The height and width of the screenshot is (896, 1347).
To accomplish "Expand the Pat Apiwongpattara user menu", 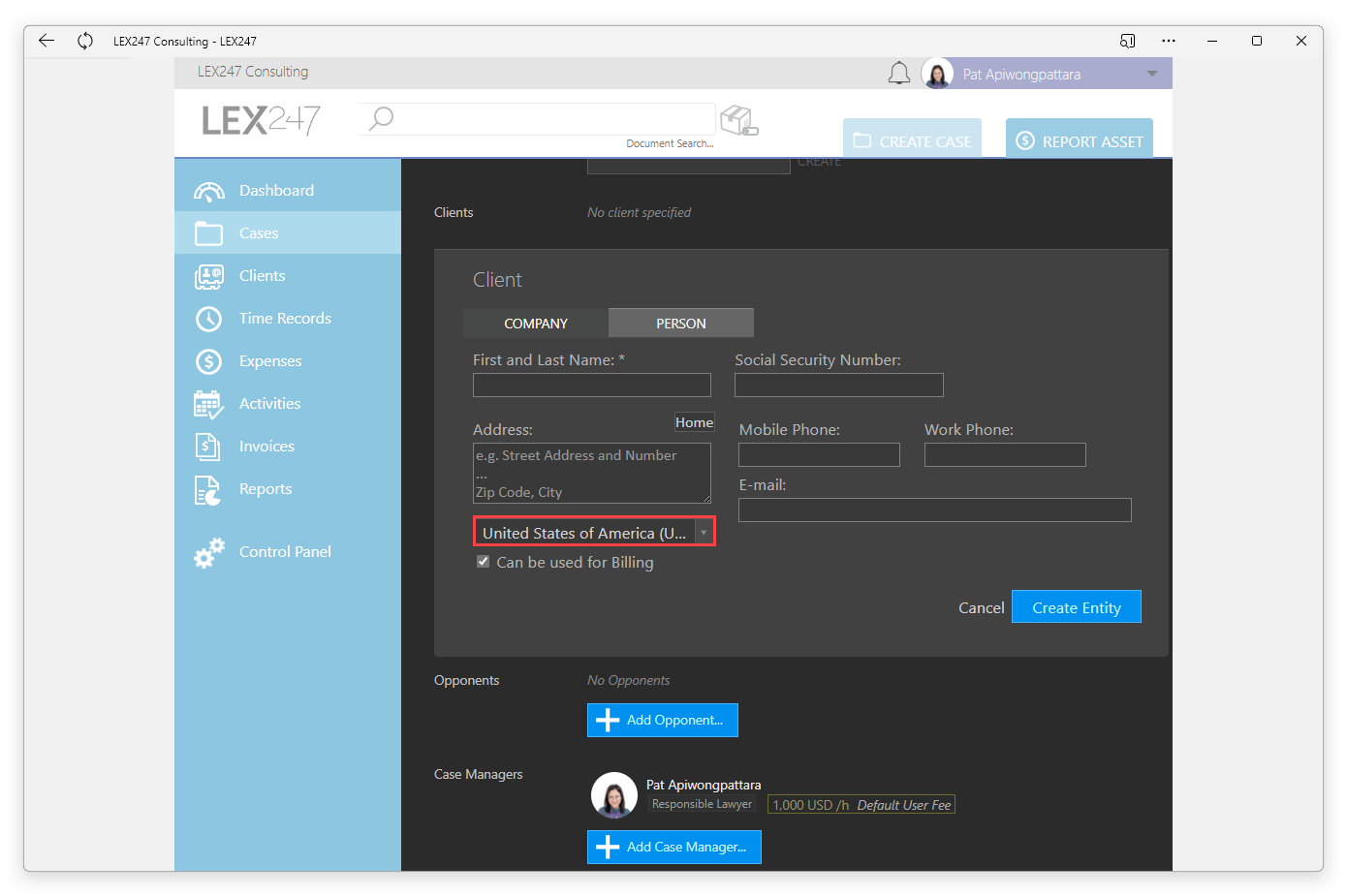I will 1152,74.
